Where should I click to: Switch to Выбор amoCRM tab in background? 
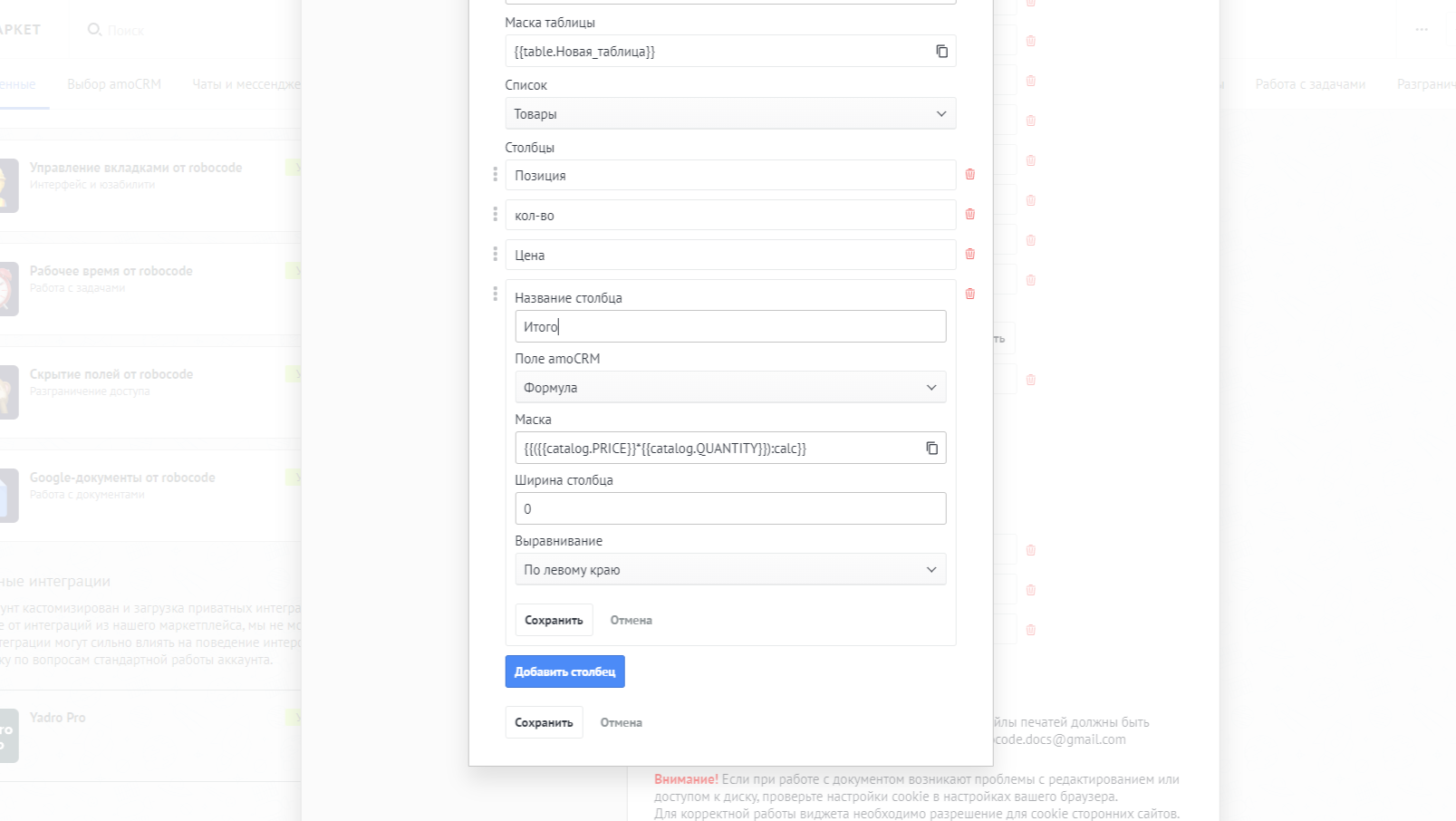(x=114, y=84)
